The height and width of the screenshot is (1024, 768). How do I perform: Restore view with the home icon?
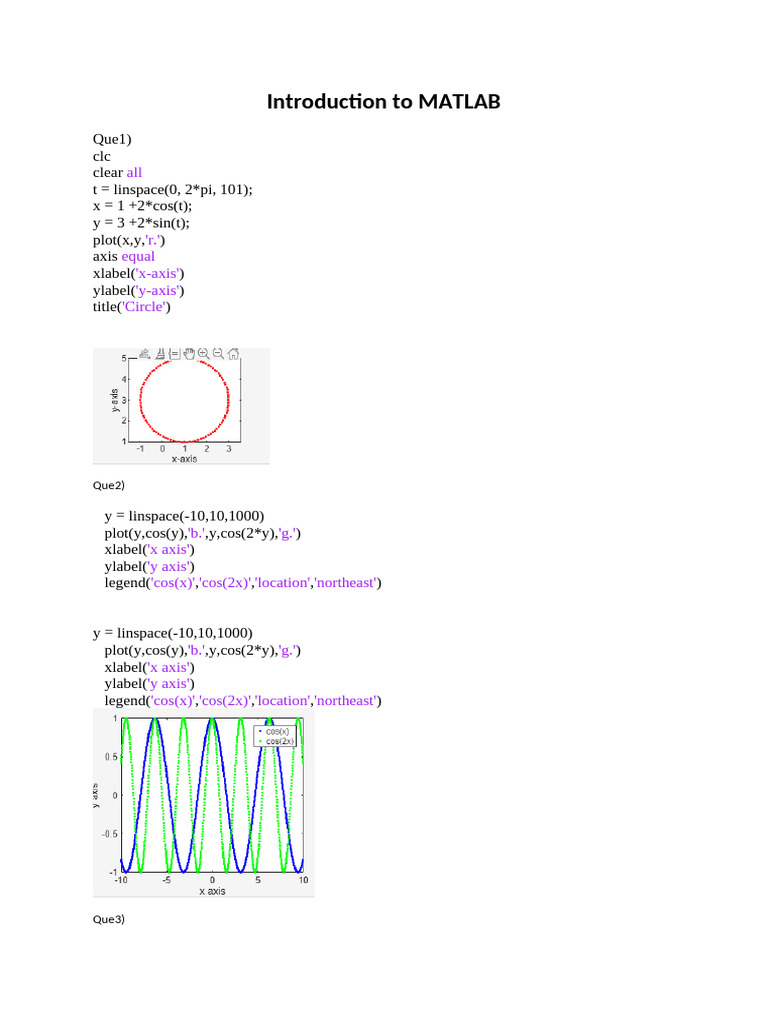pyautogui.click(x=233, y=353)
